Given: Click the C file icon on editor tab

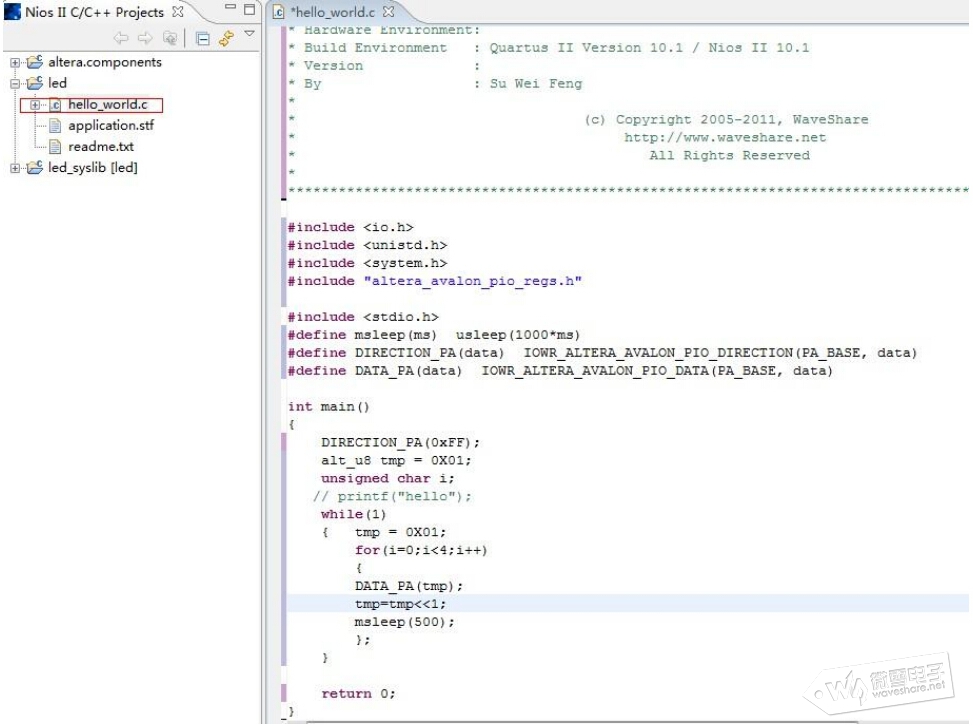Looking at the screenshot, I should [279, 12].
